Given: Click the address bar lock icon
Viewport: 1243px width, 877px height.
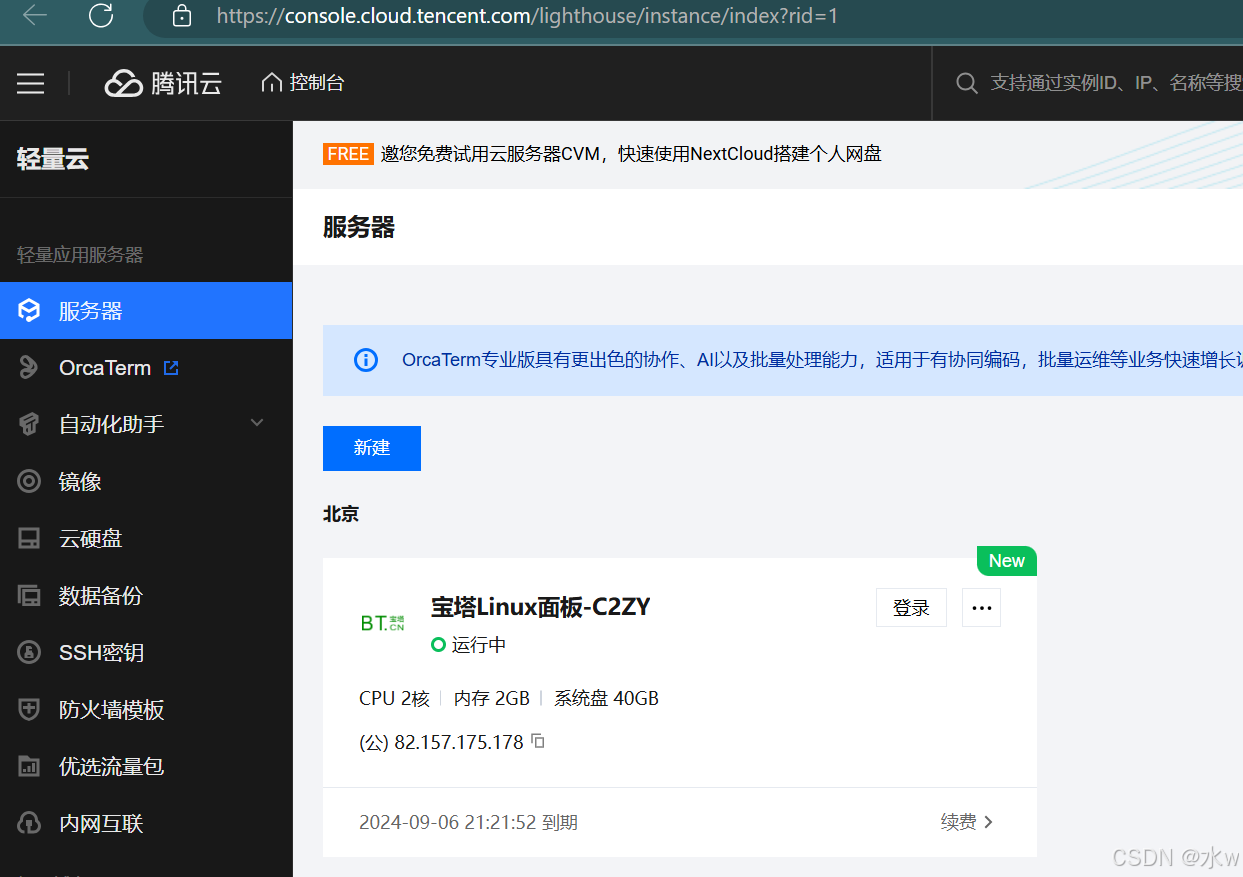Looking at the screenshot, I should click(181, 16).
